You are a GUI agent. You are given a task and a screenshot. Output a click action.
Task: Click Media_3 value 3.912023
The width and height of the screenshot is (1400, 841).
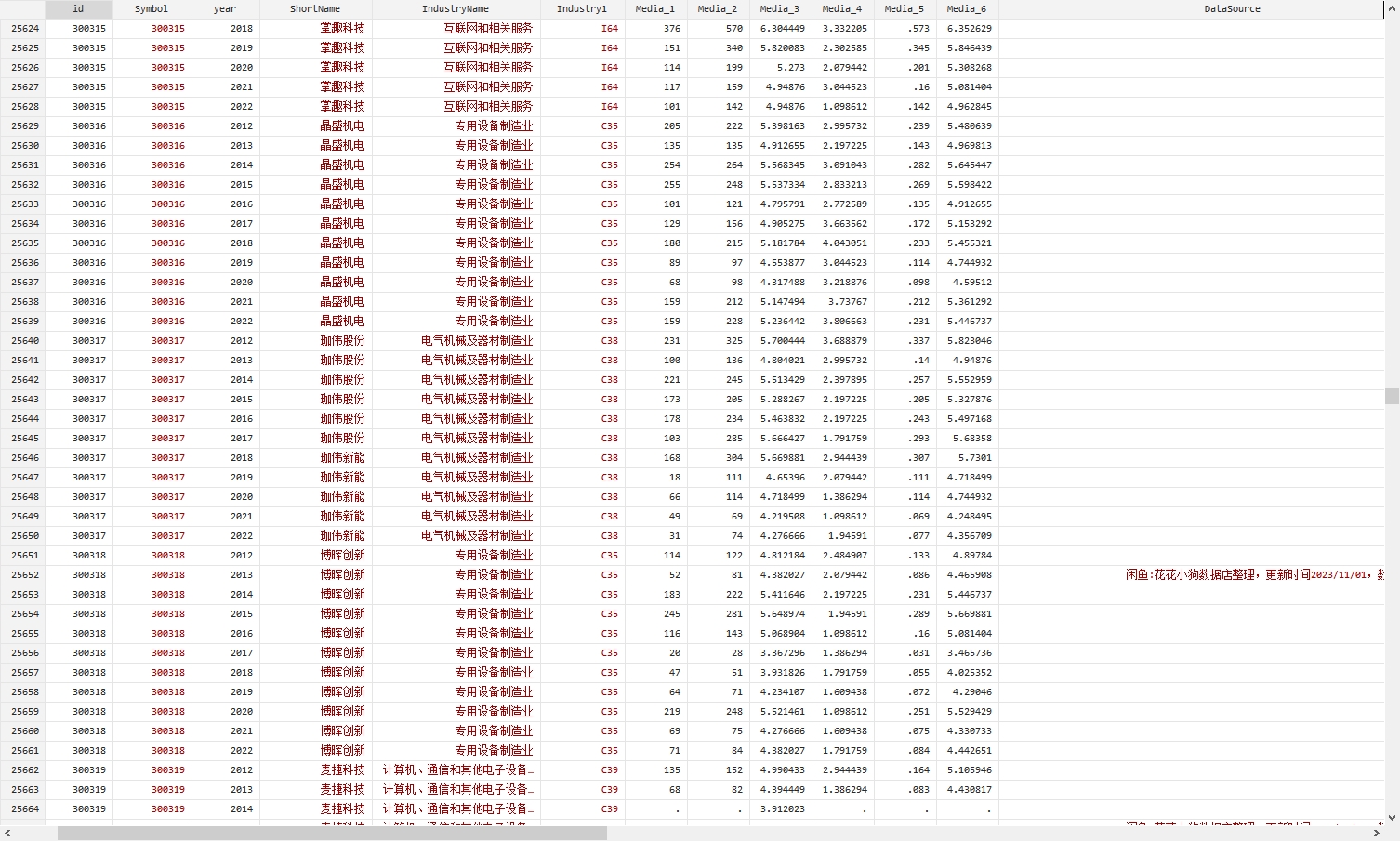783,809
